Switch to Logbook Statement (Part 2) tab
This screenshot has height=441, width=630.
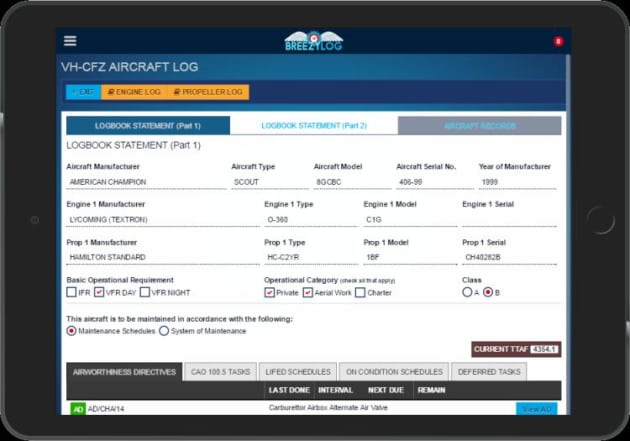tap(314, 126)
